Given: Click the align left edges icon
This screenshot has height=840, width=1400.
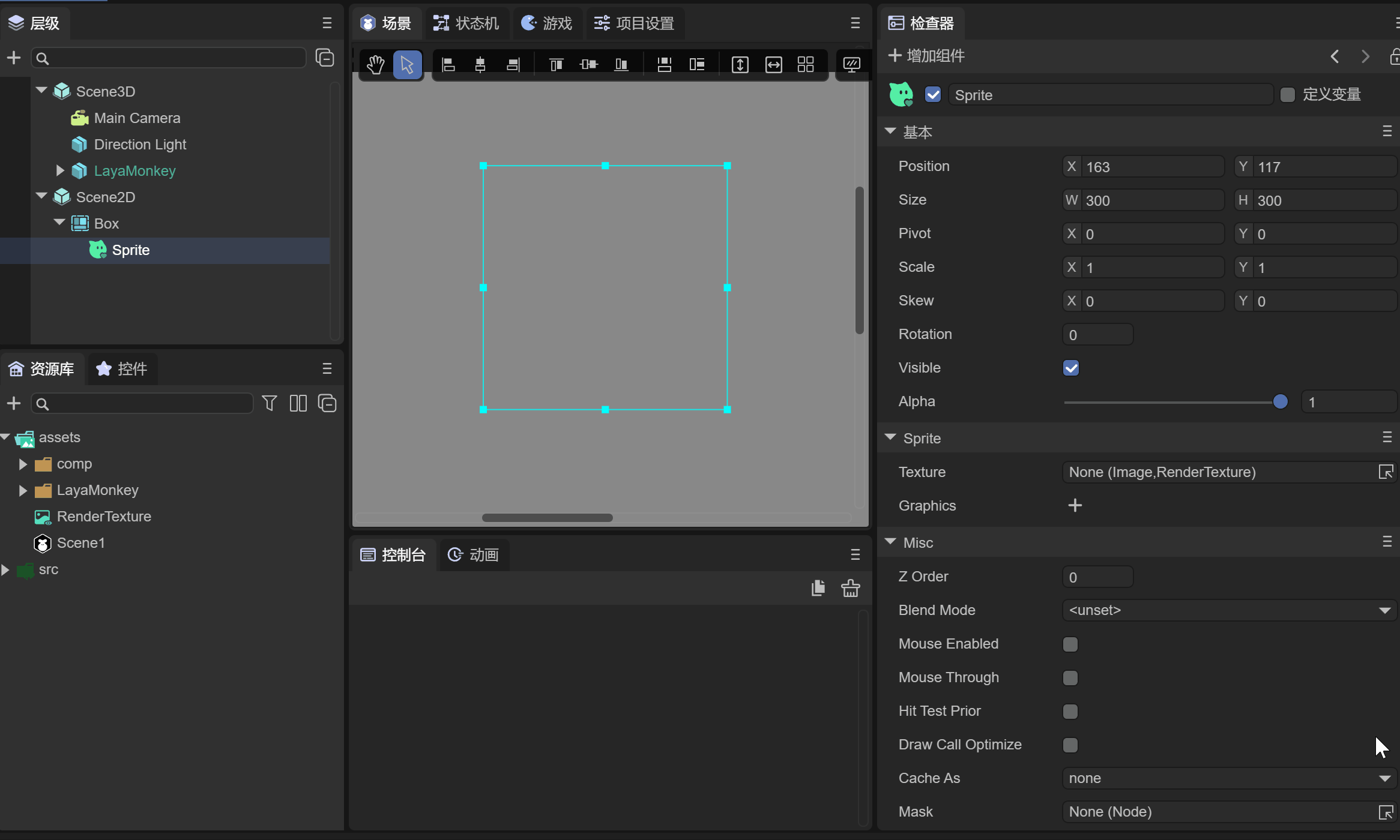Looking at the screenshot, I should (x=448, y=65).
